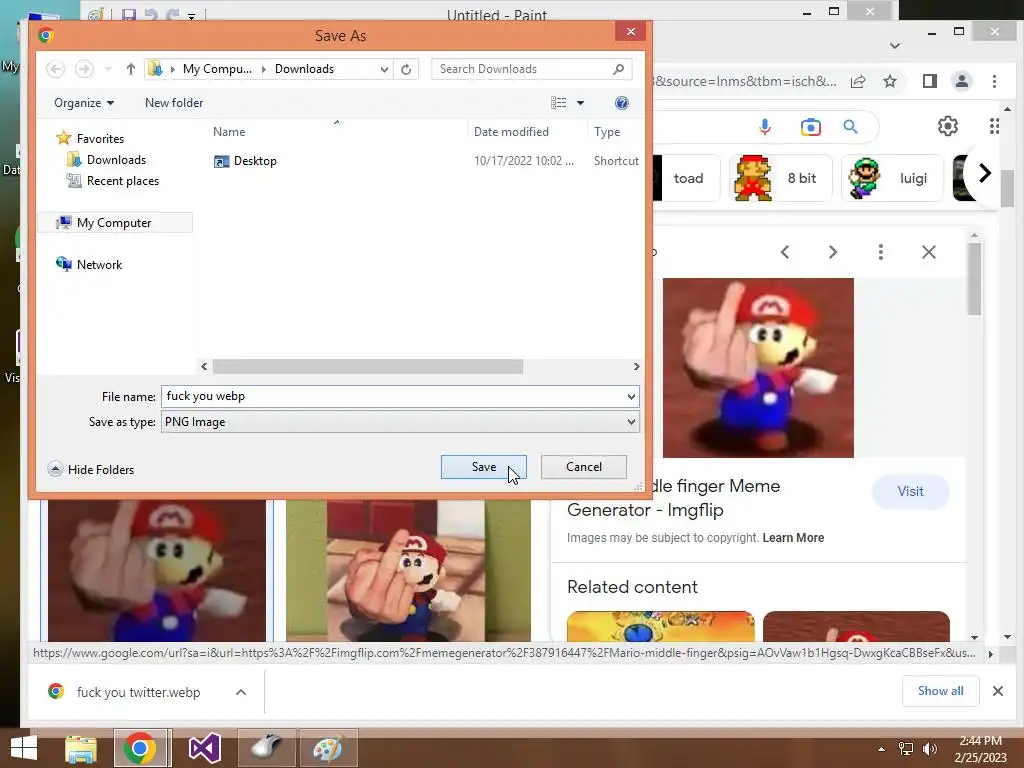Open Downloads in the navigation pane
The height and width of the screenshot is (768, 1024).
point(116,160)
